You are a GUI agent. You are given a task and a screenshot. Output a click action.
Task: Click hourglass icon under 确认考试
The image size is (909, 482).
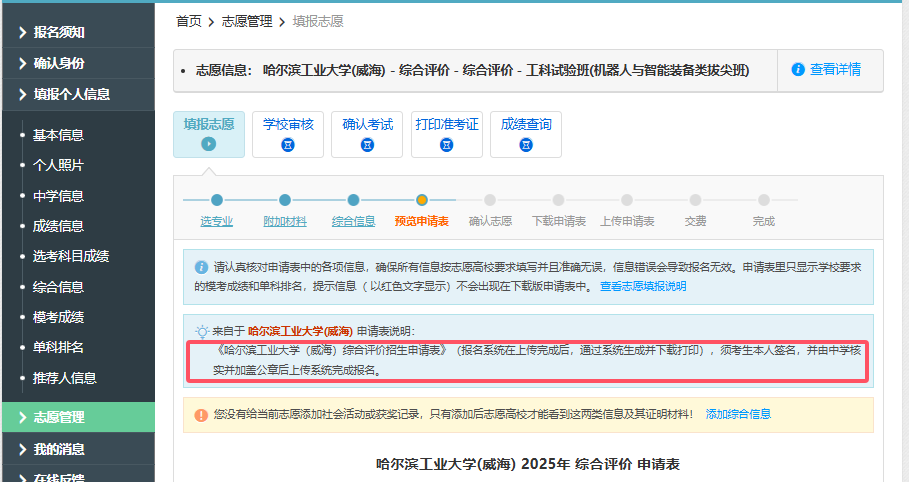[367, 145]
